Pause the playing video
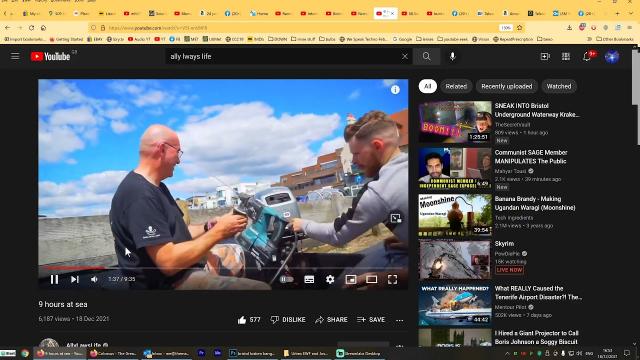Image resolution: width=640 pixels, height=360 pixels. pyautogui.click(x=54, y=279)
